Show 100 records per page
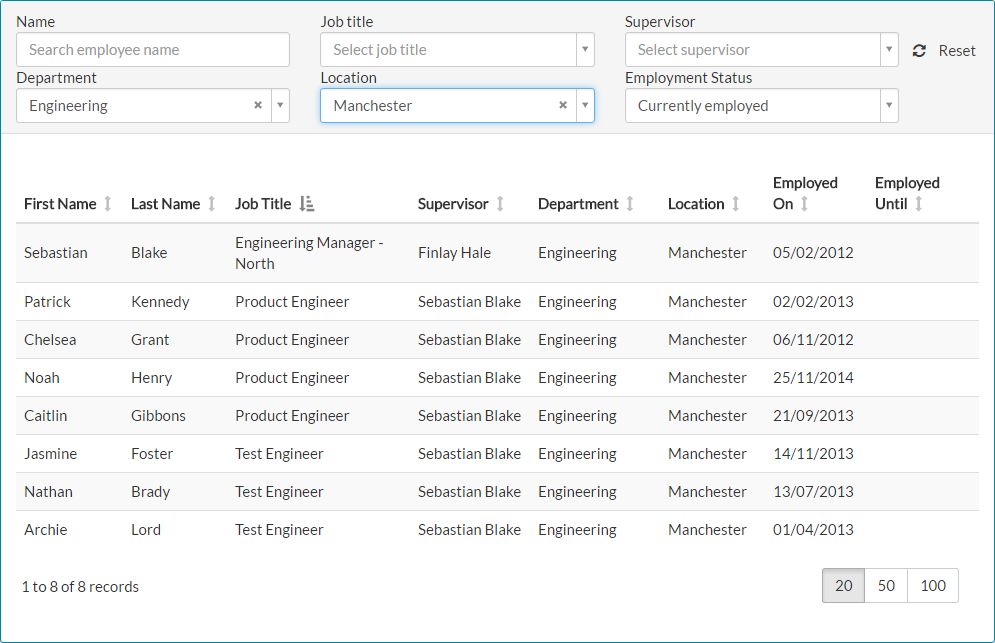The width and height of the screenshot is (995, 643). (932, 586)
